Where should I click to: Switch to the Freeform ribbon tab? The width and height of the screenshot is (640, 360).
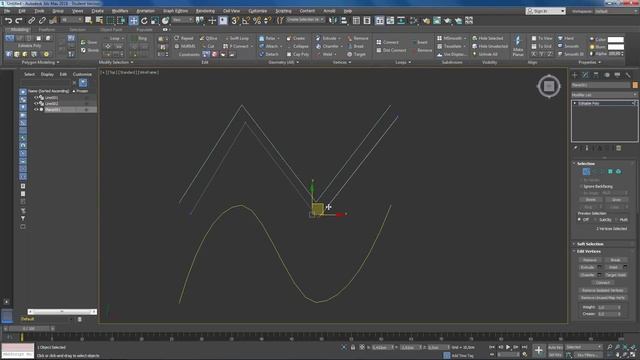(x=47, y=30)
